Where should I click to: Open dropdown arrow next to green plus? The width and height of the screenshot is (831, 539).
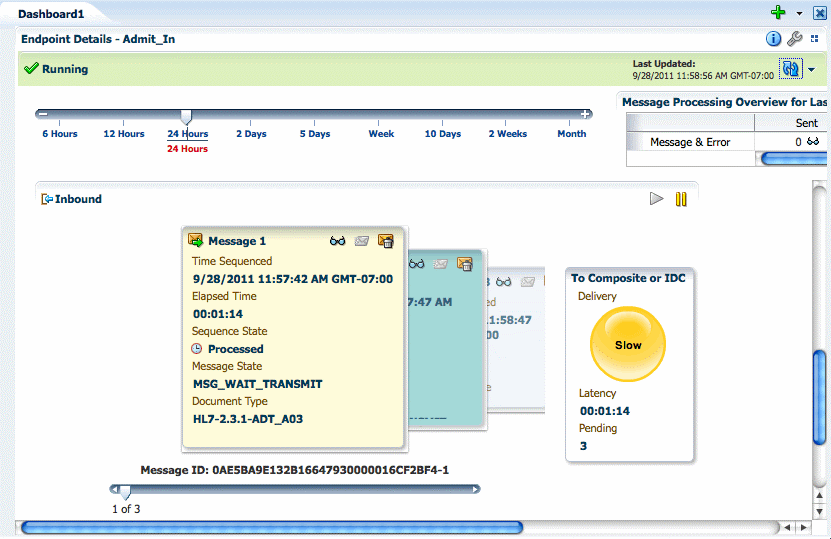point(799,14)
